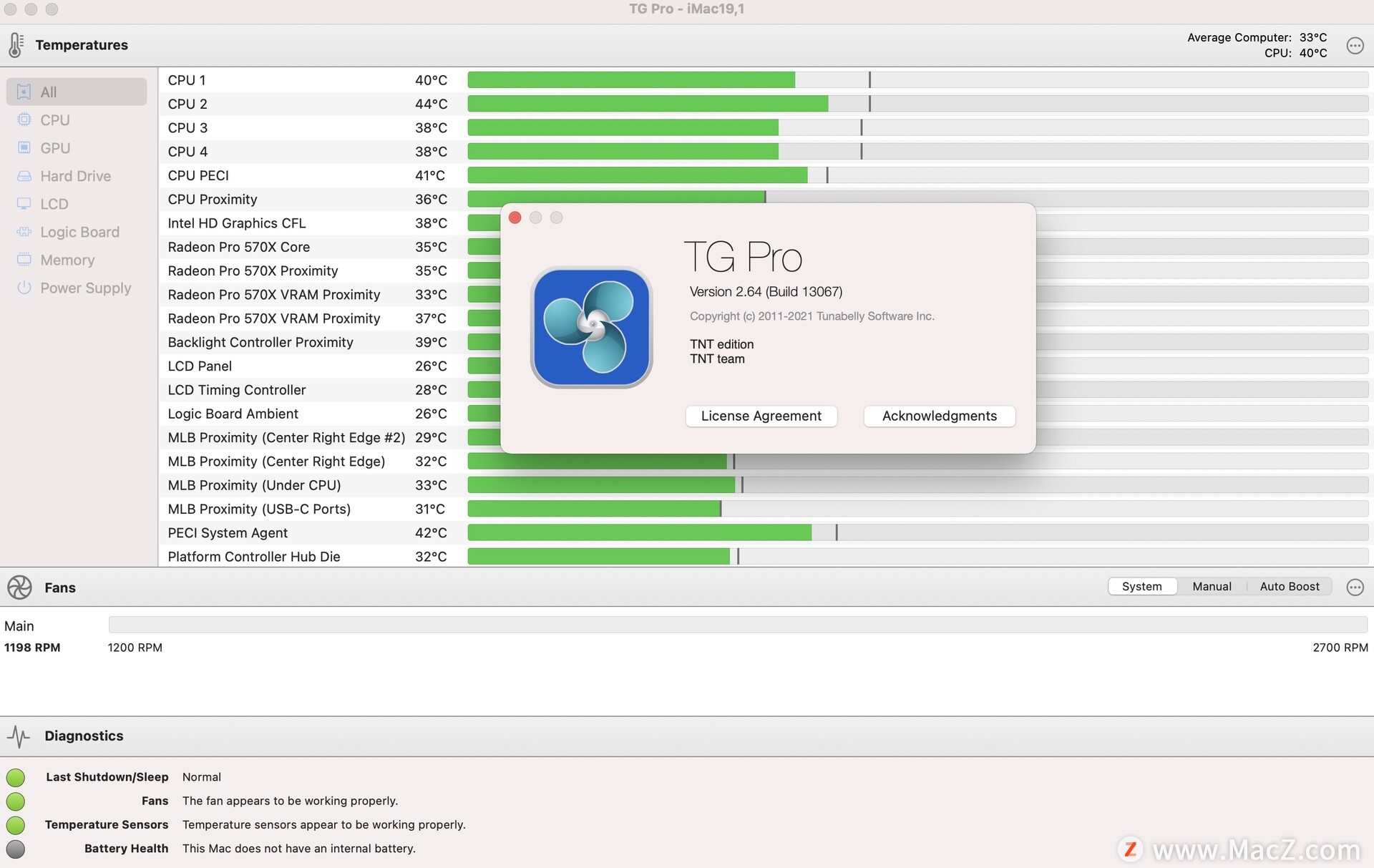1374x868 pixels.
Task: Click the Power Supply icon in sidebar
Action: [x=24, y=288]
